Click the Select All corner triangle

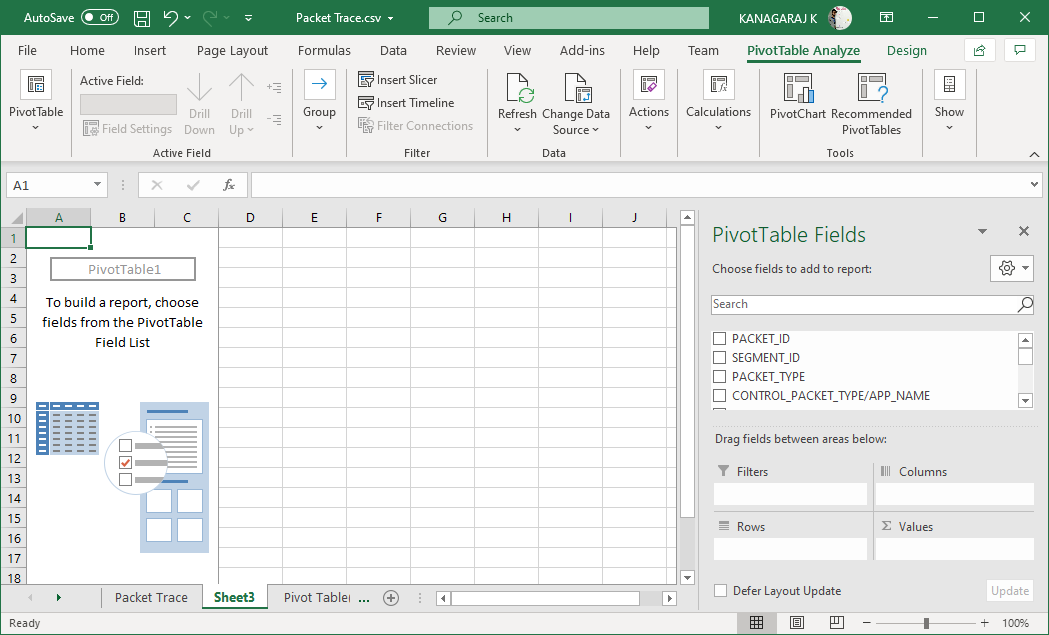coord(17,218)
